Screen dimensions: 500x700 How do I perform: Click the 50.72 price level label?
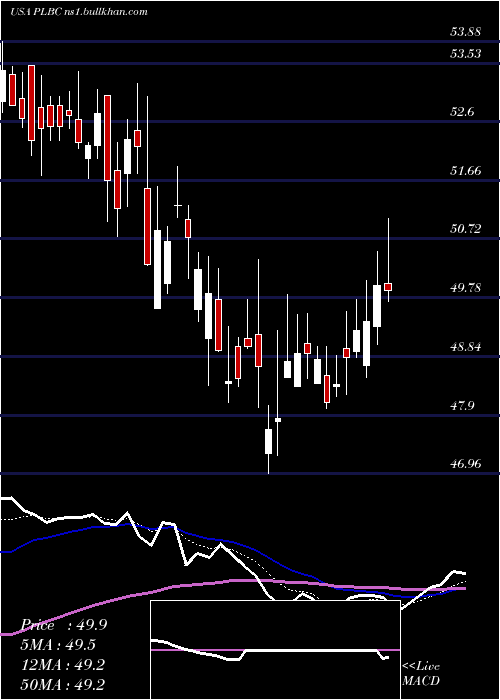[465, 229]
